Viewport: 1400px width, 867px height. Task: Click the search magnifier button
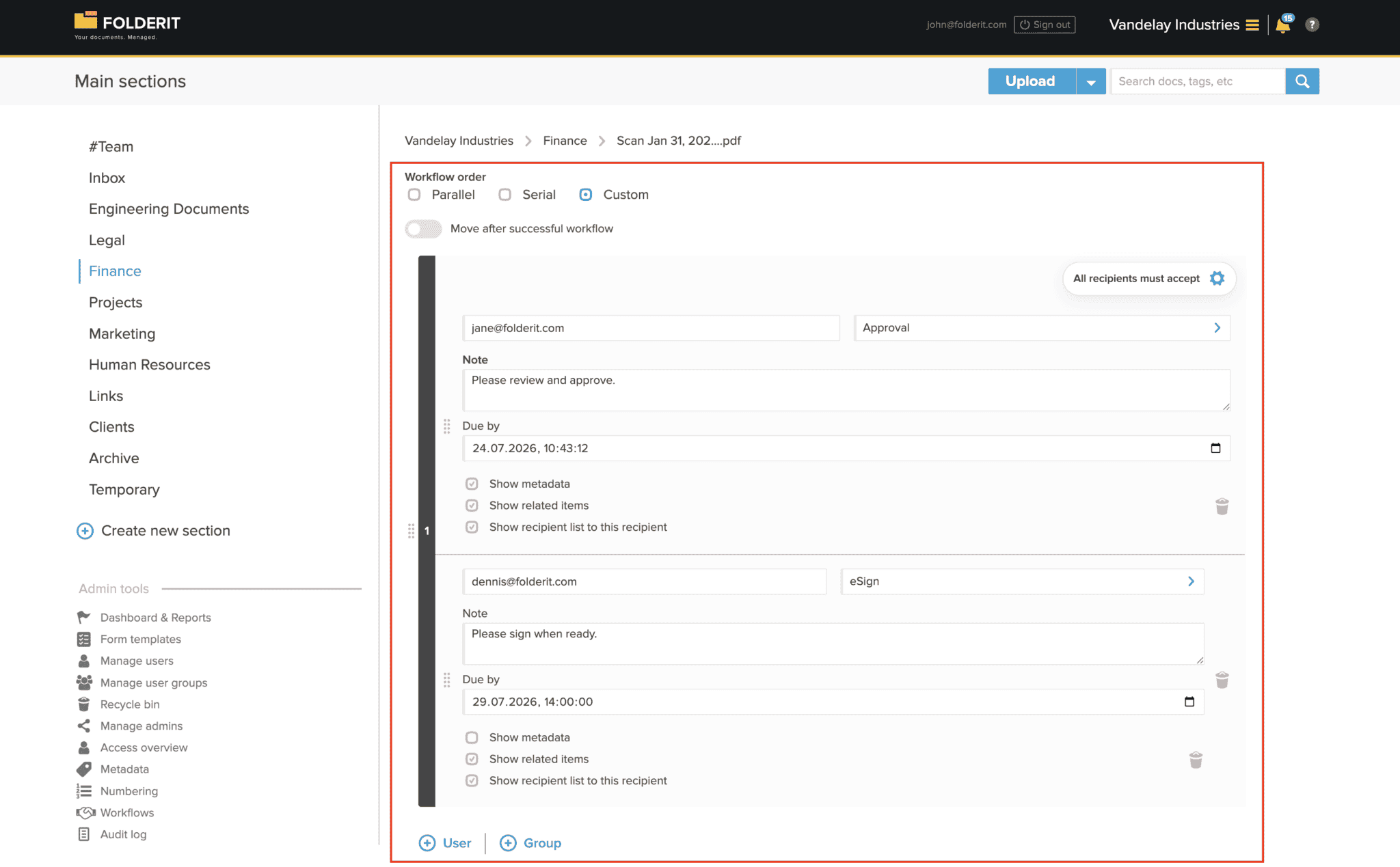(x=1302, y=81)
